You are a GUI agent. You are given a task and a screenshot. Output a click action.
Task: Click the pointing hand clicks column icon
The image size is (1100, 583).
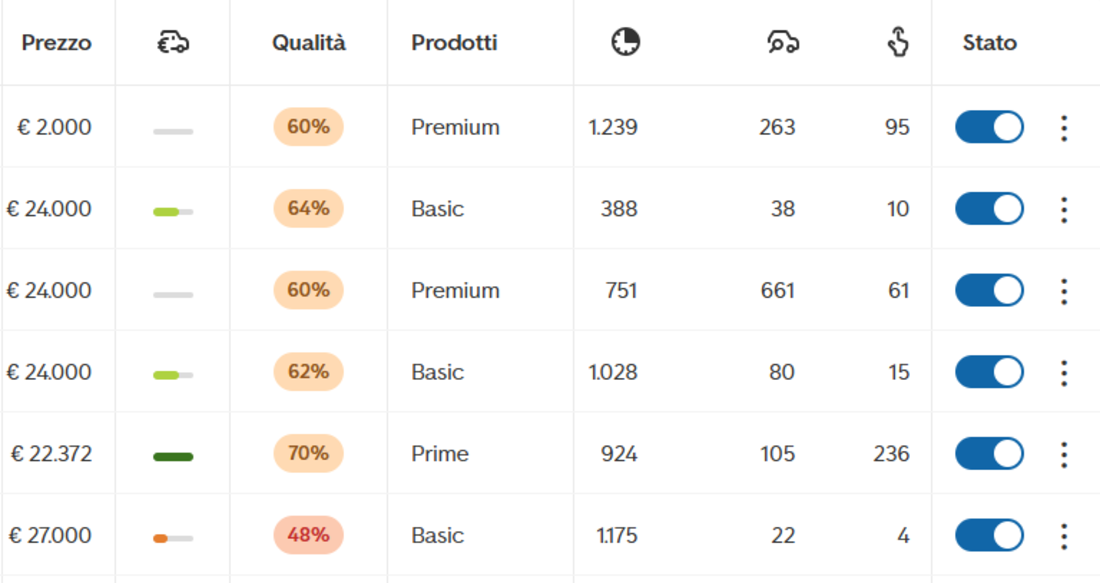[x=897, y=42]
